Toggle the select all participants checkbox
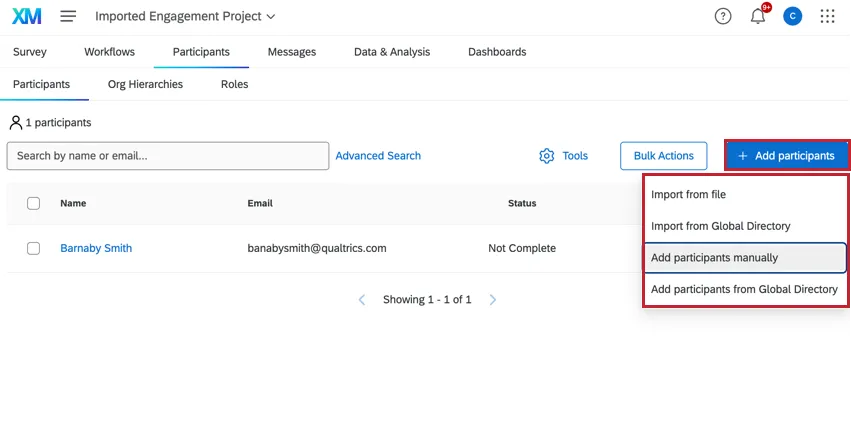This screenshot has width=851, height=425. [x=33, y=203]
